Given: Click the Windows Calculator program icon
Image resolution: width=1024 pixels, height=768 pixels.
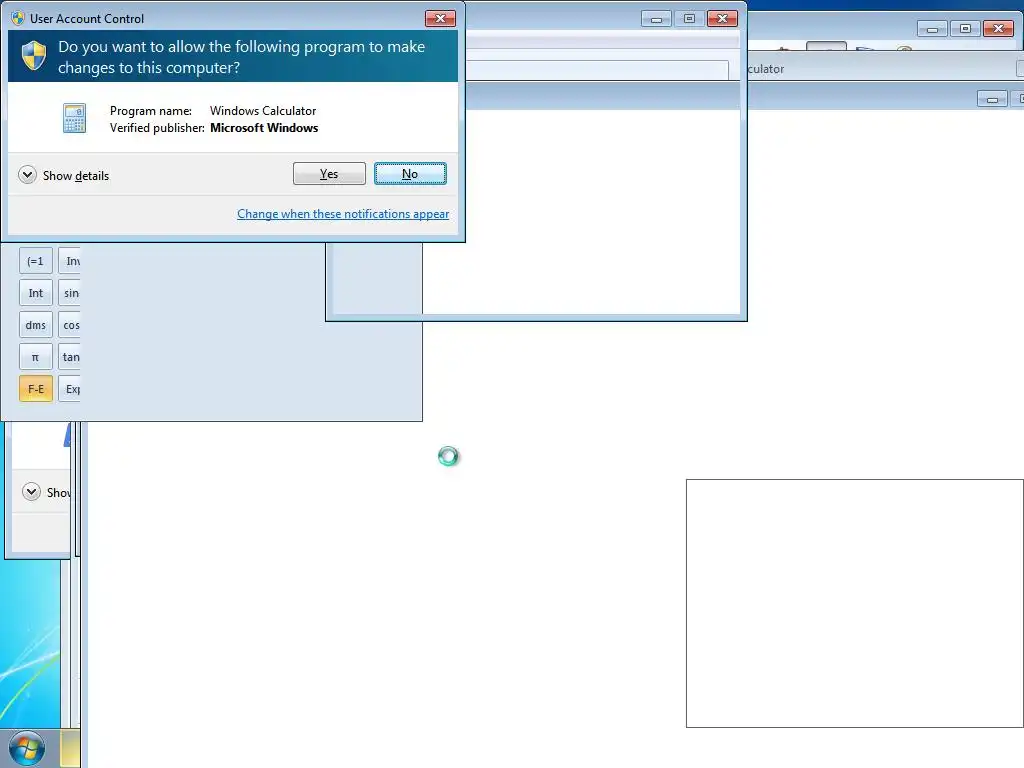Looking at the screenshot, I should point(74,118).
